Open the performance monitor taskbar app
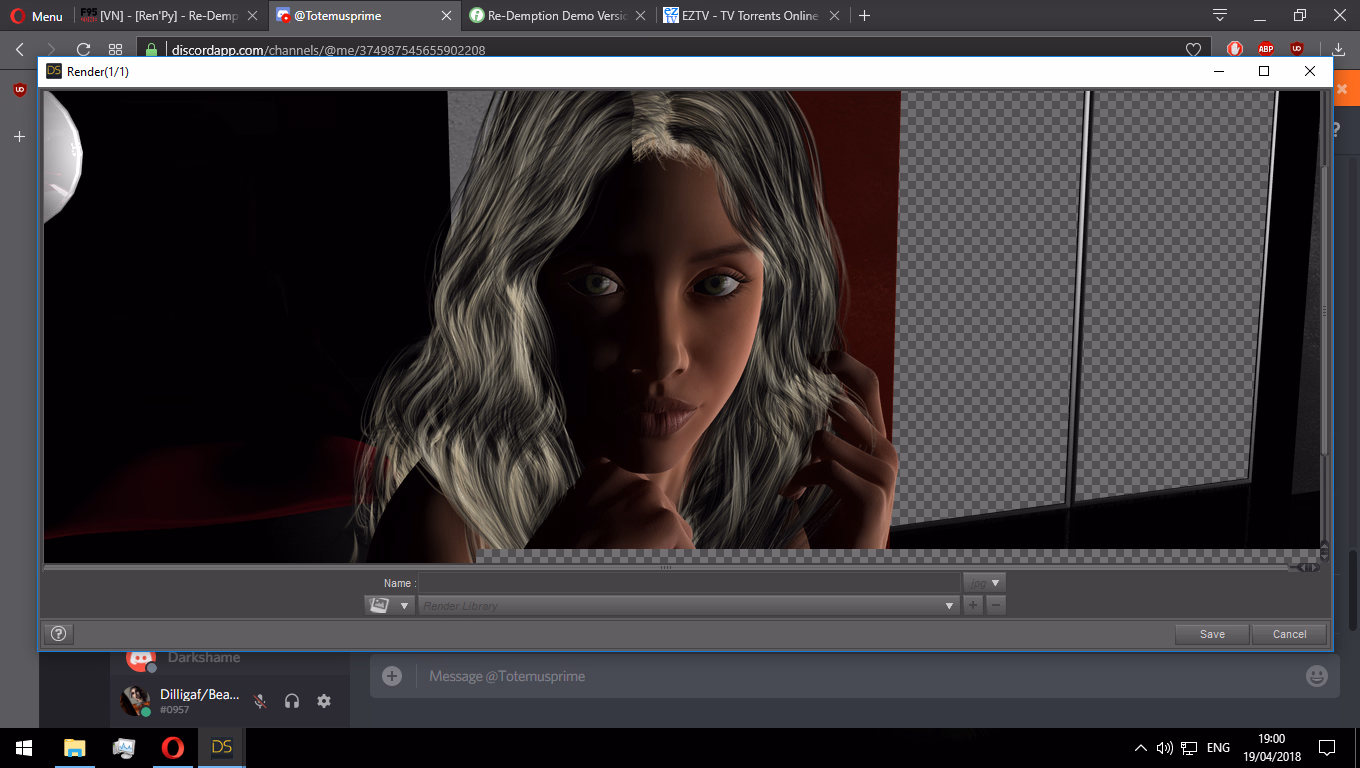Screen dimensions: 1360x768 pos(124,748)
